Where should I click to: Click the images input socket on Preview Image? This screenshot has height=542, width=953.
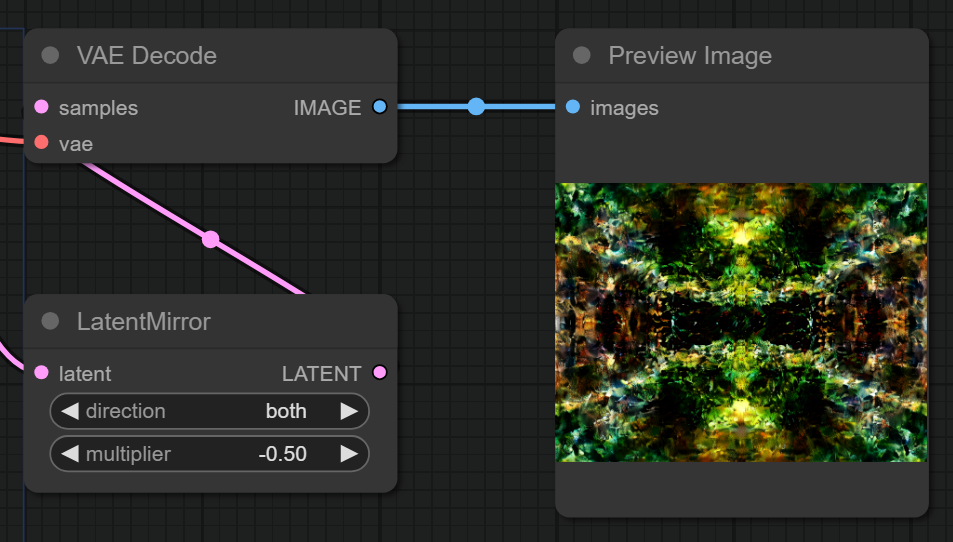pyautogui.click(x=573, y=107)
